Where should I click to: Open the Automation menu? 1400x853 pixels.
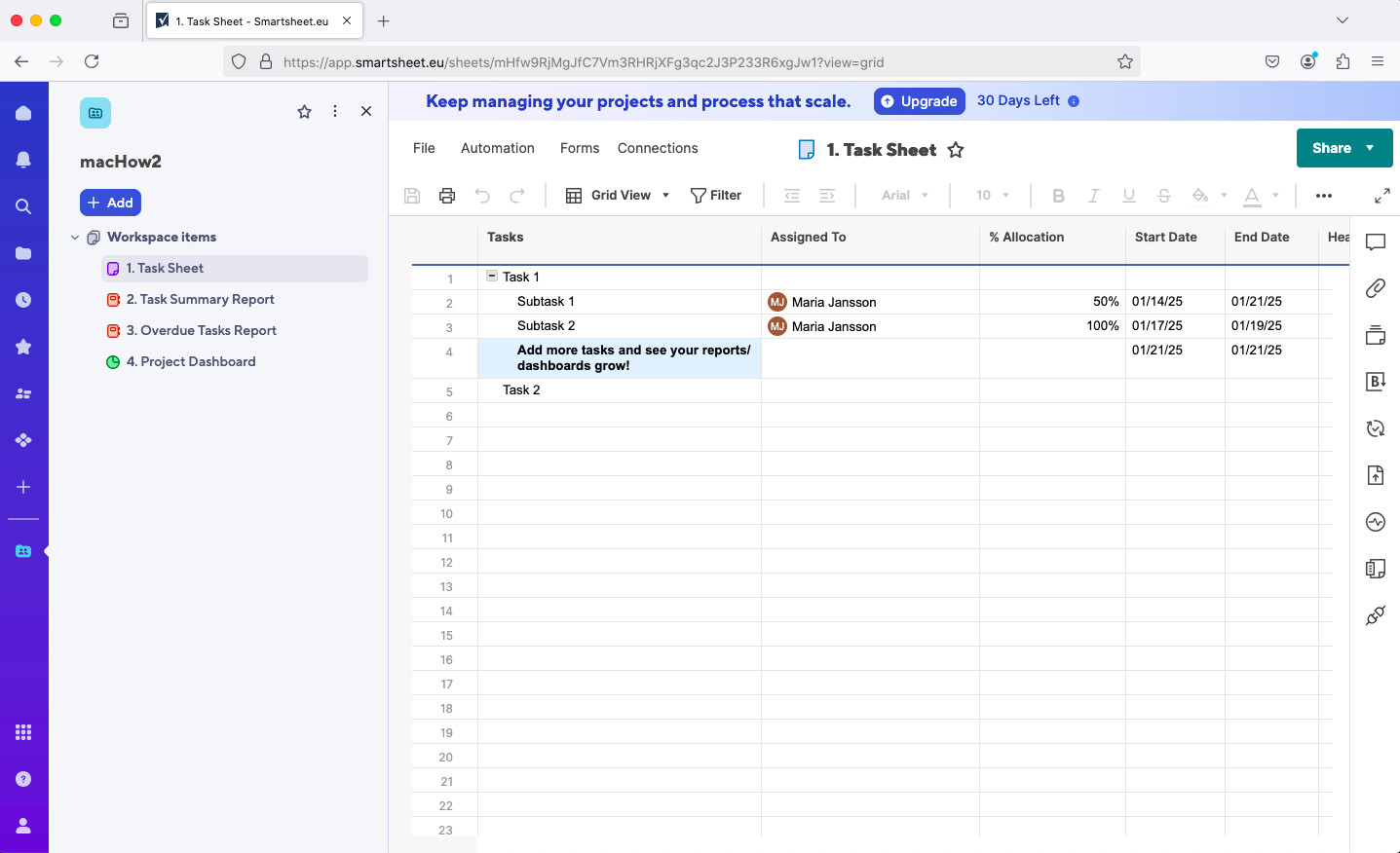[497, 148]
